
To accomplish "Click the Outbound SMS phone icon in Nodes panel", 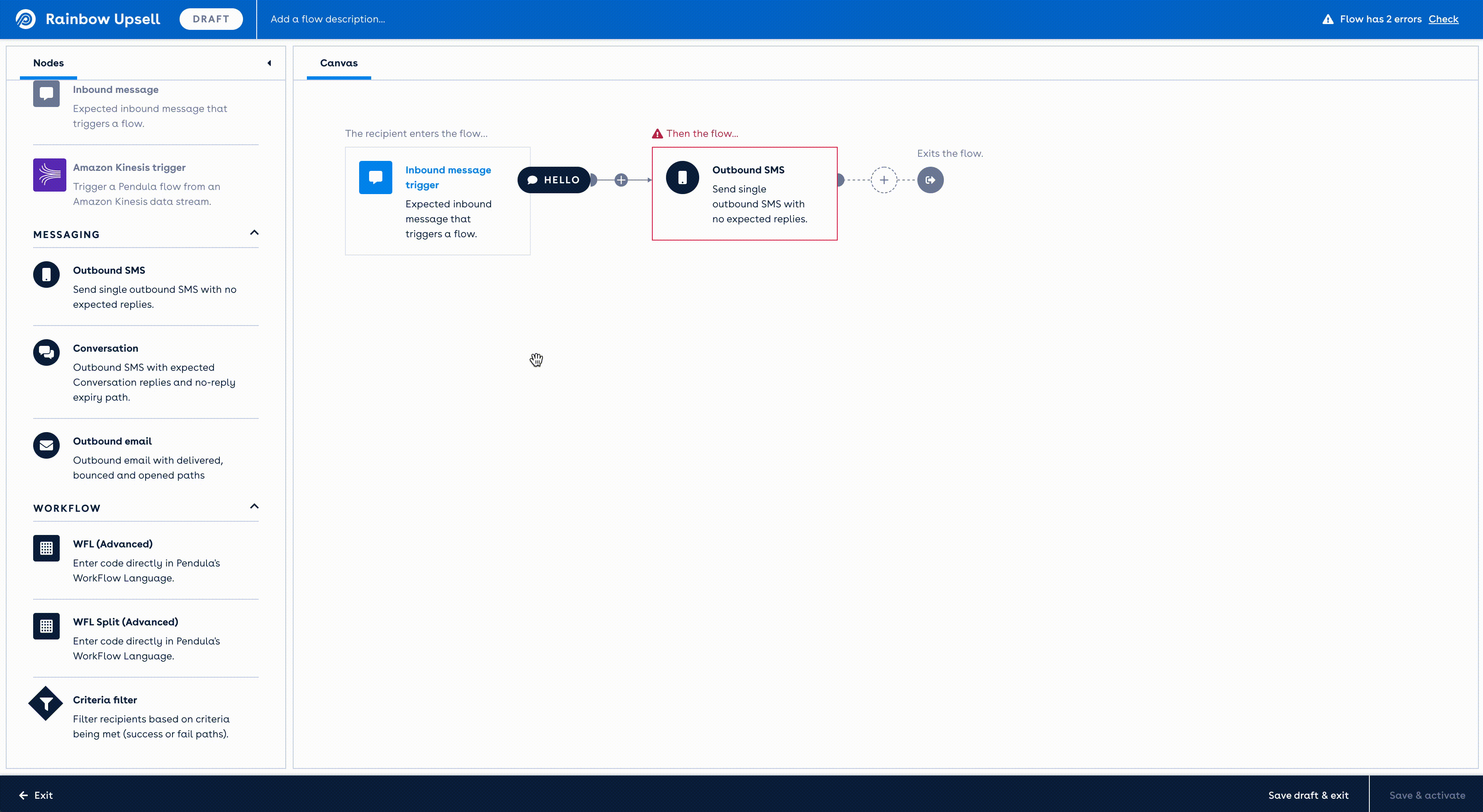I will (46, 275).
